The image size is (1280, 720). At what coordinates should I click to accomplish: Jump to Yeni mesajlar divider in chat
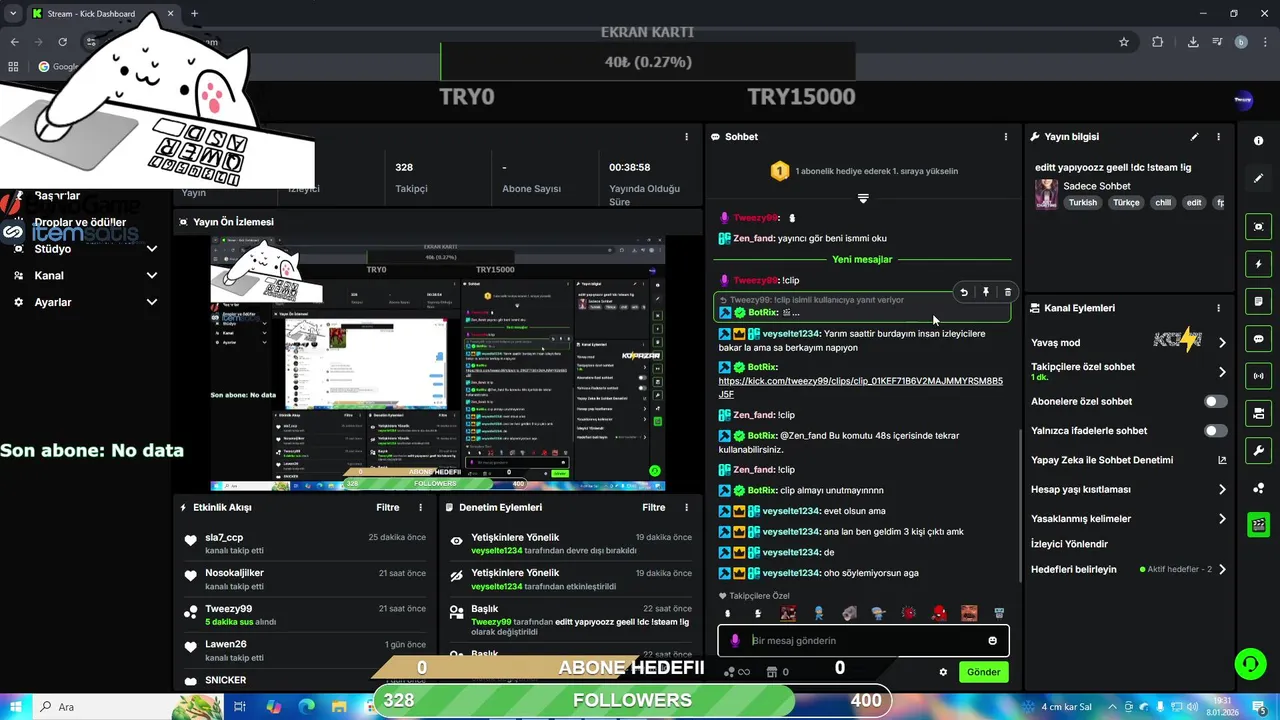(862, 260)
